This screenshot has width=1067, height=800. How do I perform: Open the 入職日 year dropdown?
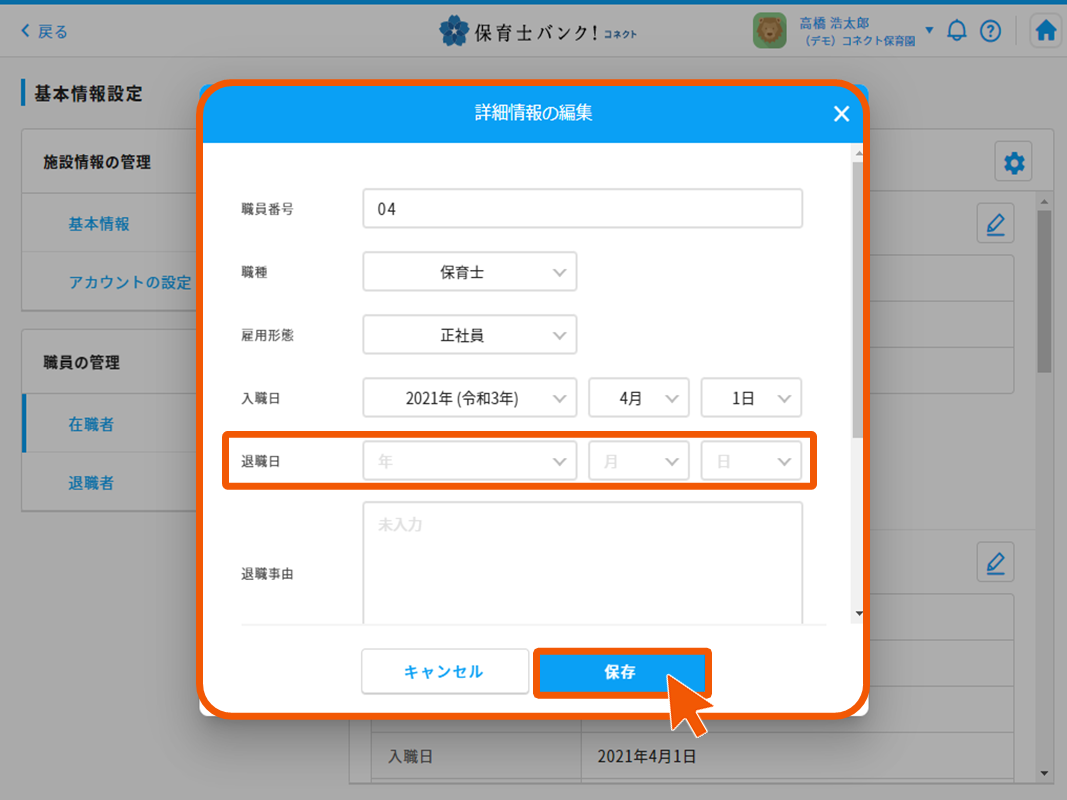[x=469, y=398]
